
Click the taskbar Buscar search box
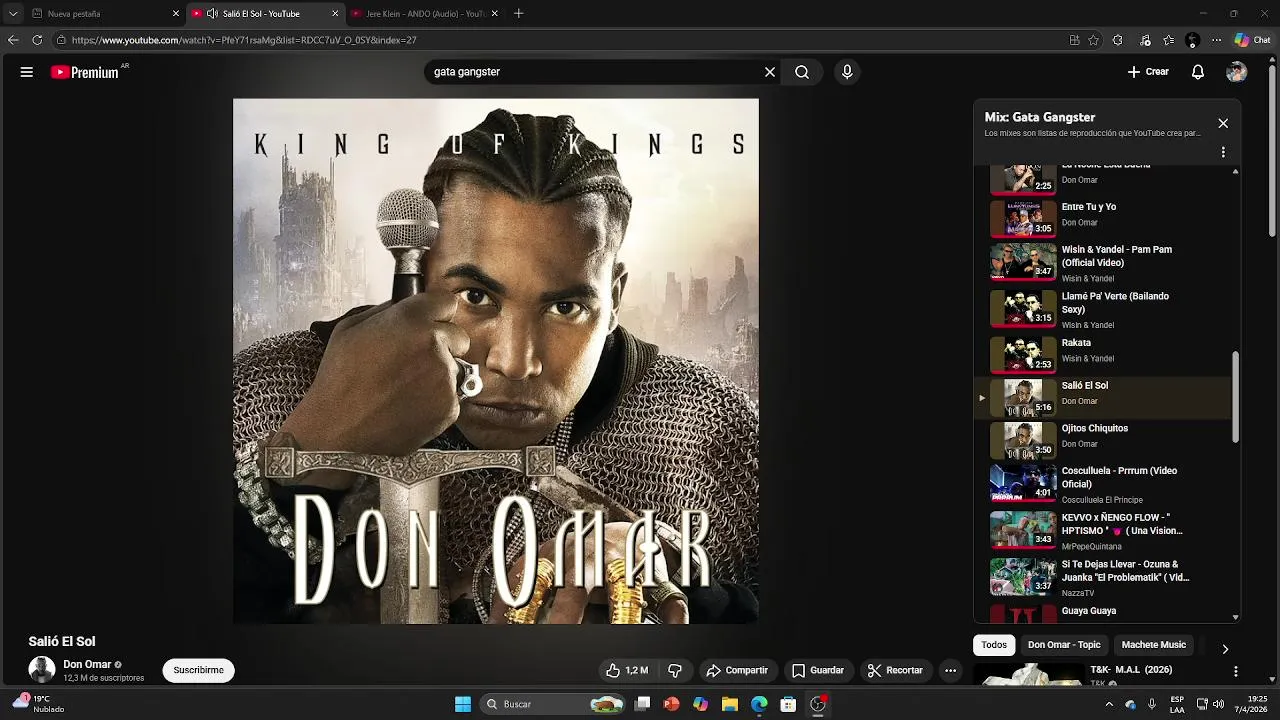(554, 704)
